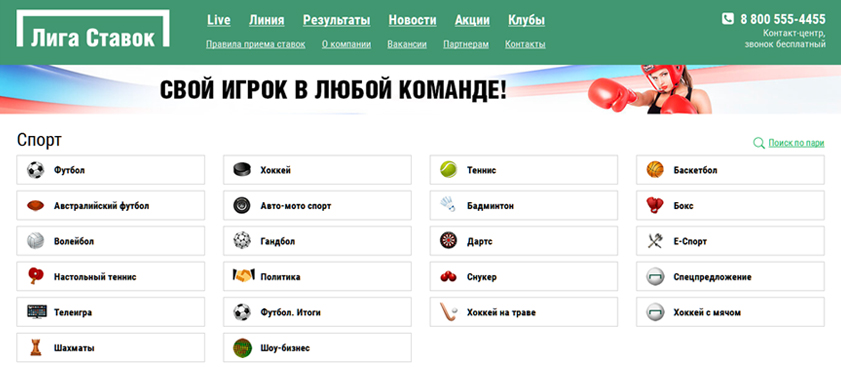This screenshot has width=841, height=368.
Task: Choose the Баскетбол label
Action: pyautogui.click(x=695, y=171)
